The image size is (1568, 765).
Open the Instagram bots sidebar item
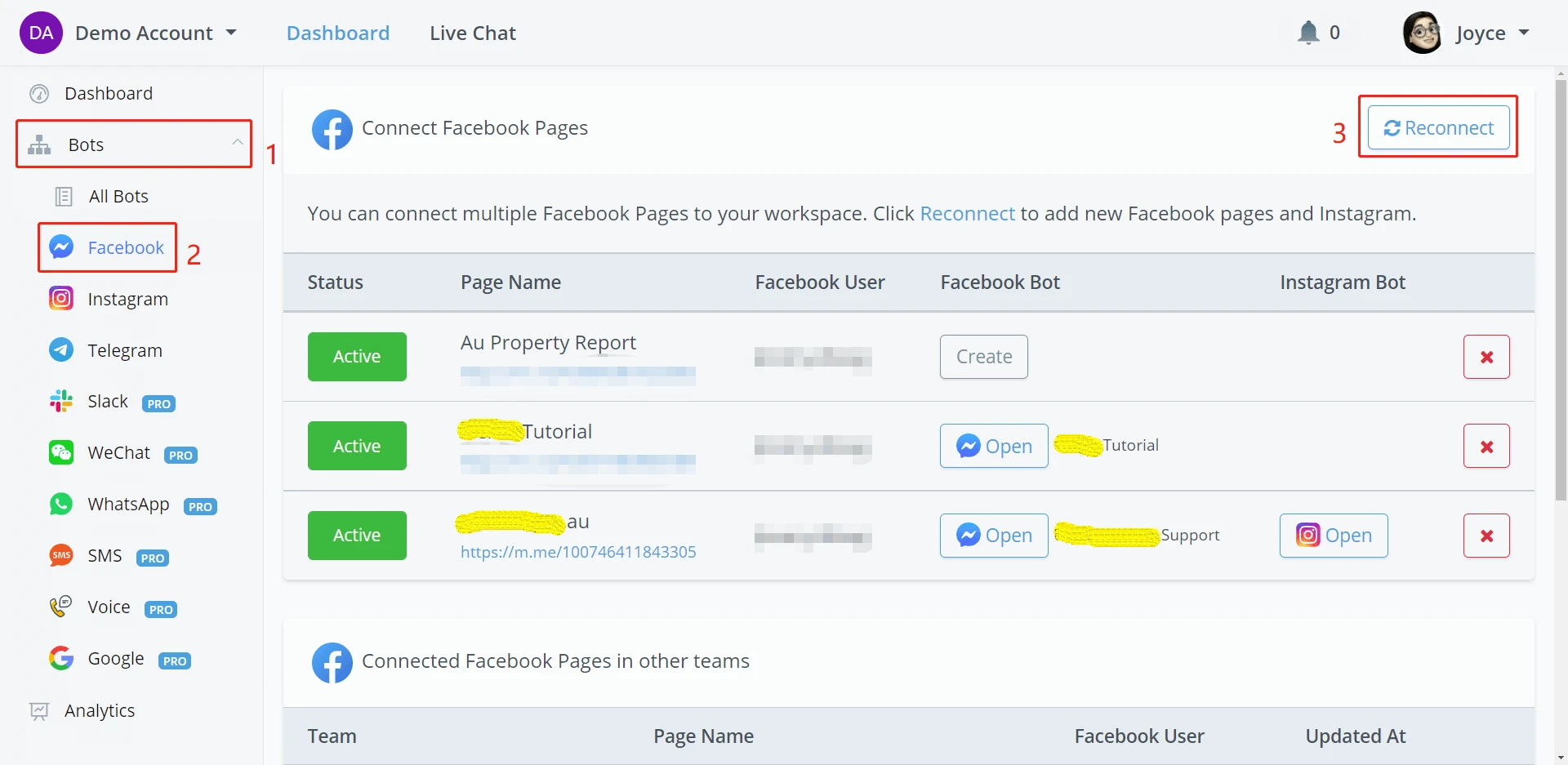click(127, 300)
